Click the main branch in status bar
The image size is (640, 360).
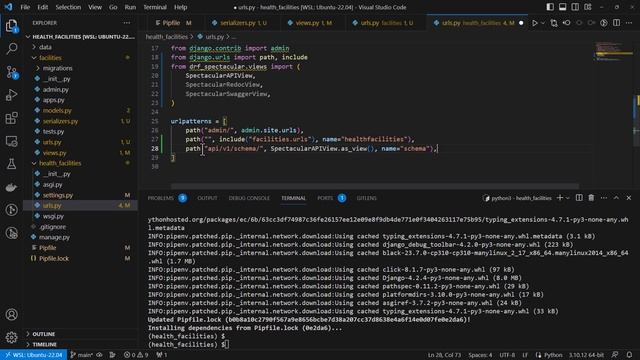click(82, 355)
